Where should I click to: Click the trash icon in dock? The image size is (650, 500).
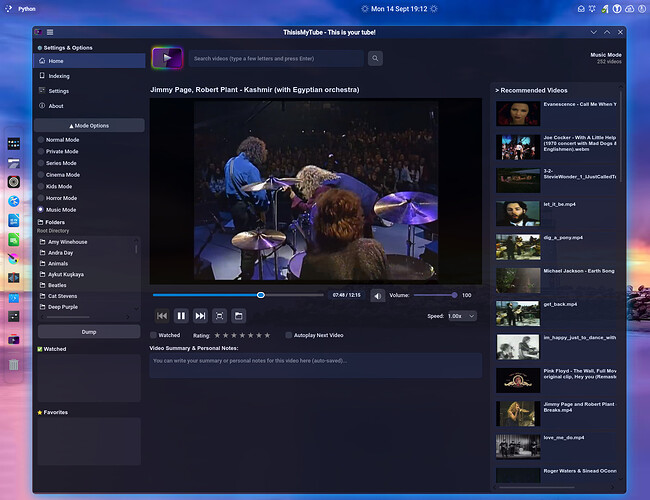pyautogui.click(x=14, y=364)
